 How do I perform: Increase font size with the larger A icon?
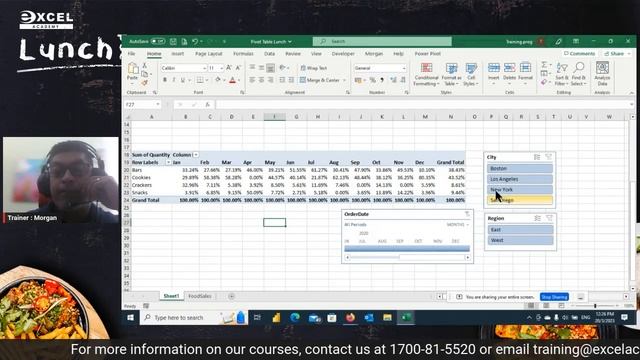point(229,68)
